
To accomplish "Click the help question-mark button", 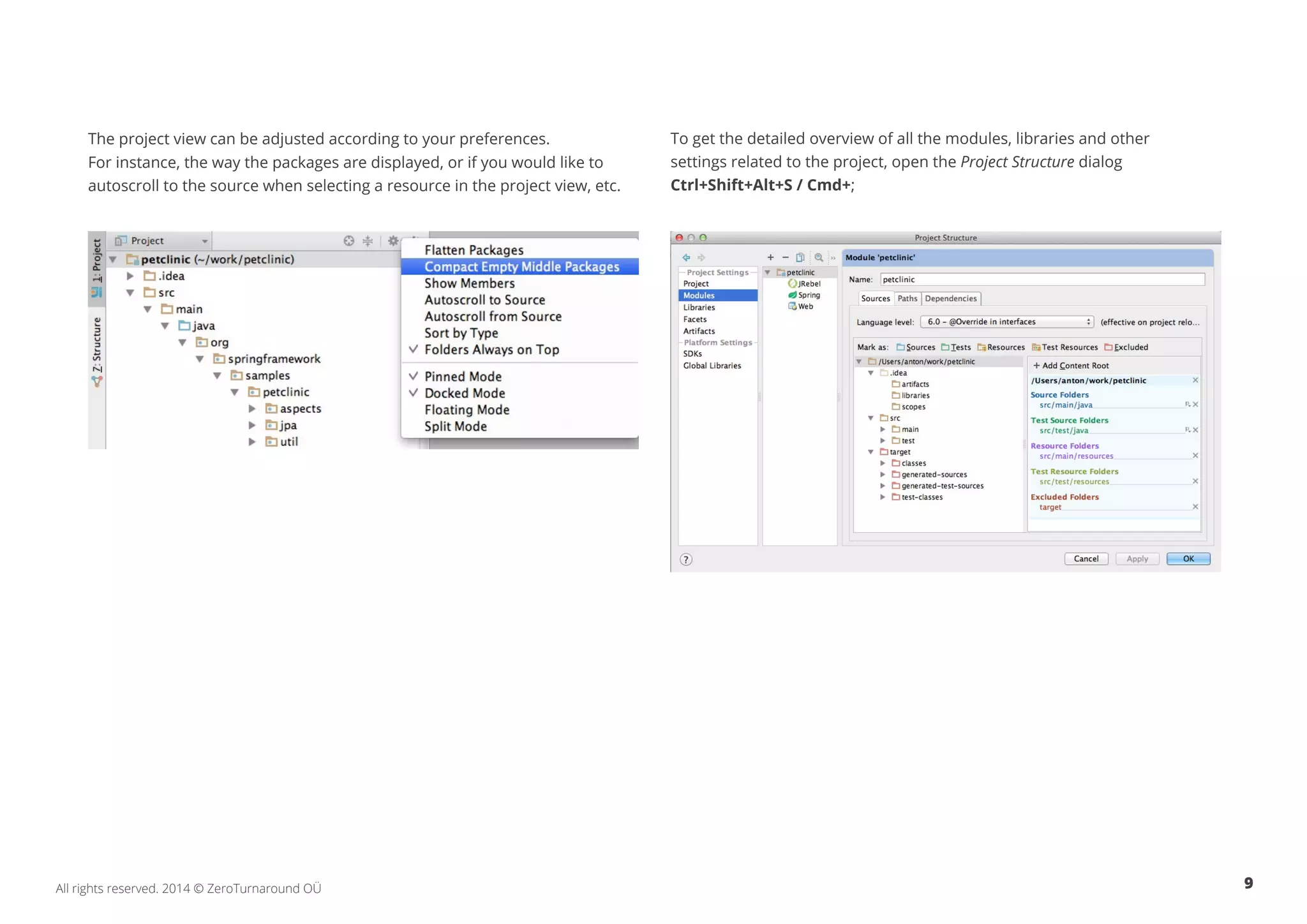I will [x=686, y=560].
